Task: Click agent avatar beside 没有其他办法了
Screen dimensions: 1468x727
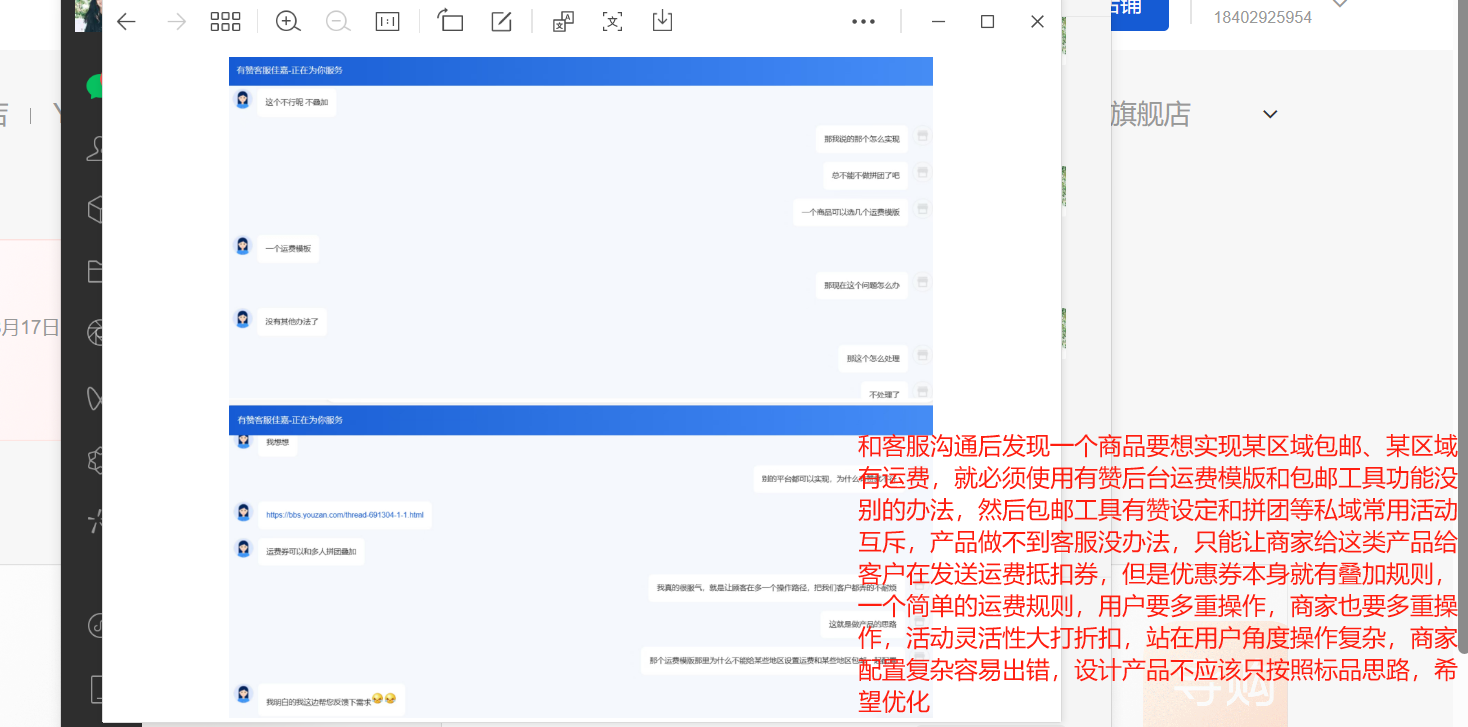Action: pyautogui.click(x=242, y=319)
